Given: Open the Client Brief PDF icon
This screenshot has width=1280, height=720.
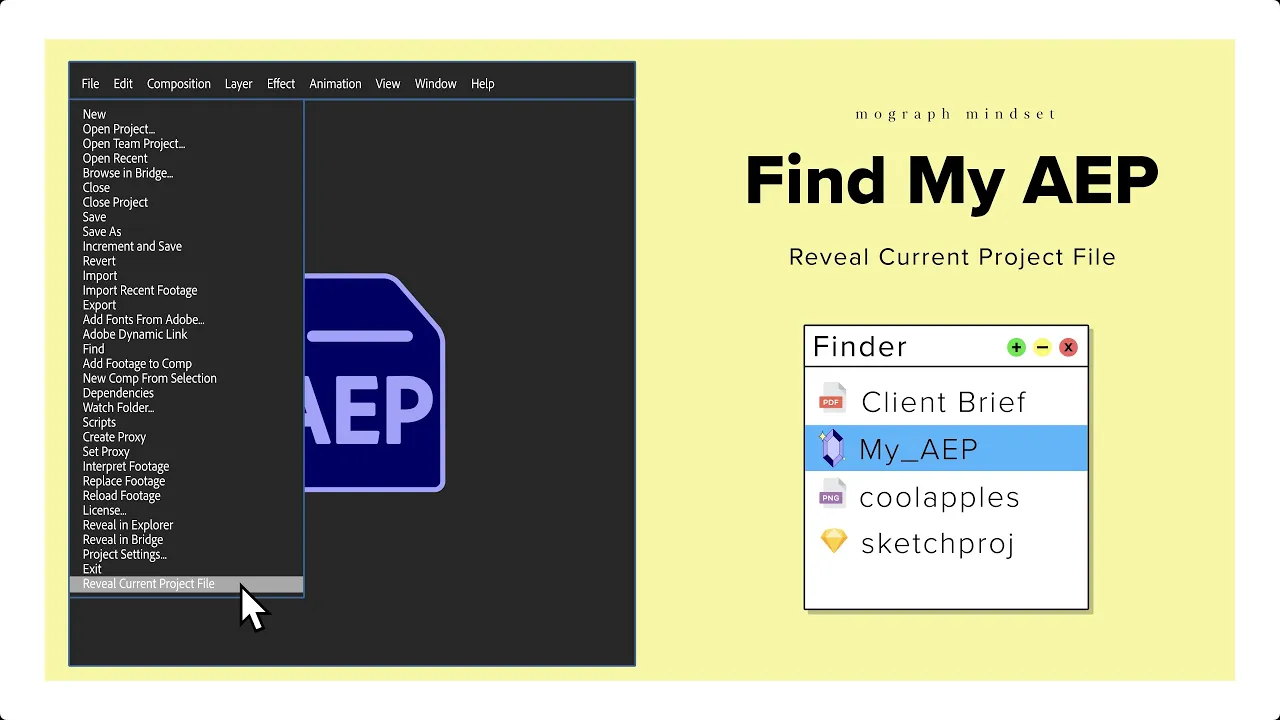Looking at the screenshot, I should pos(832,398).
